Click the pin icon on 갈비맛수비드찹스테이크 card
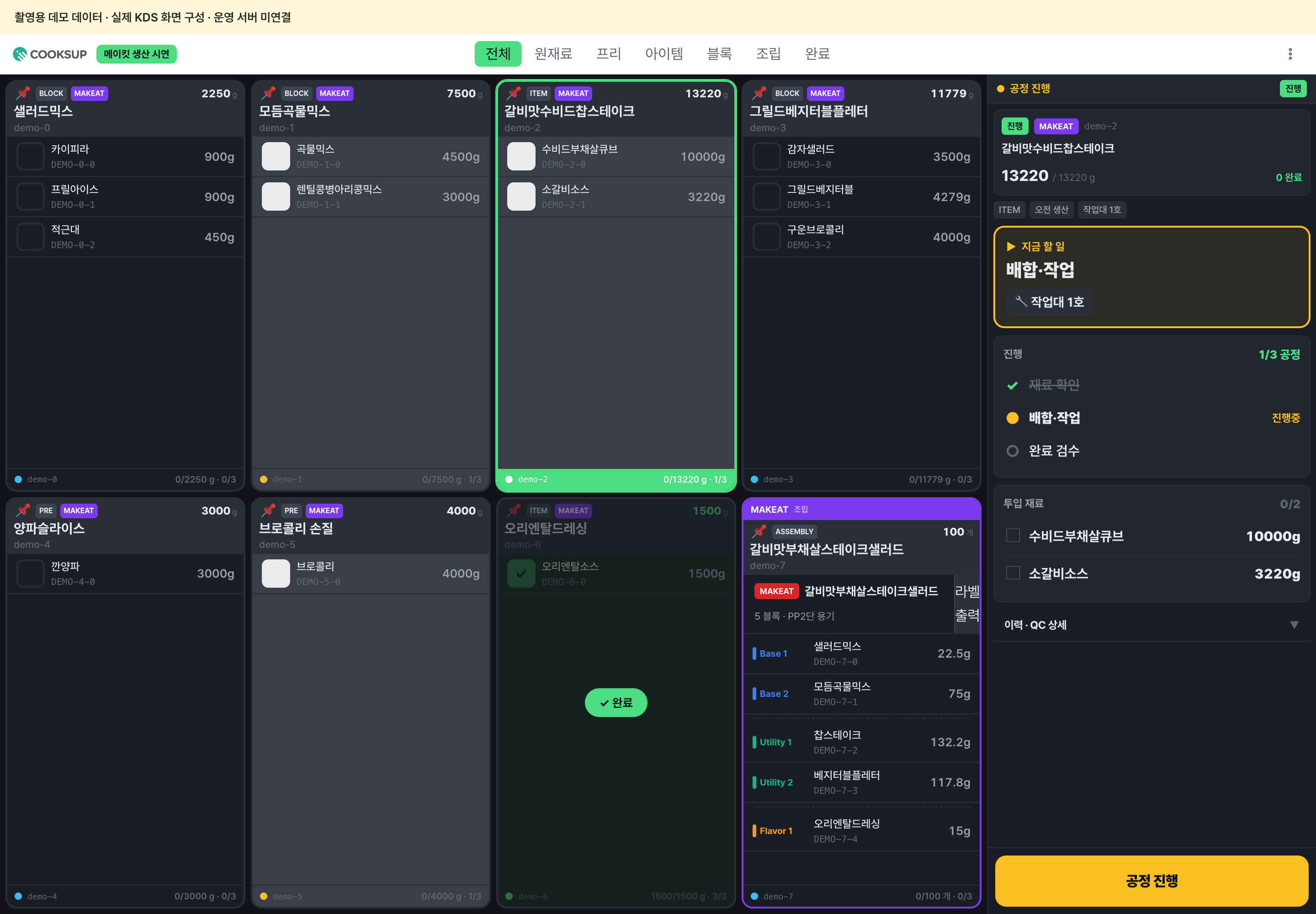The width and height of the screenshot is (1316, 914). click(514, 93)
